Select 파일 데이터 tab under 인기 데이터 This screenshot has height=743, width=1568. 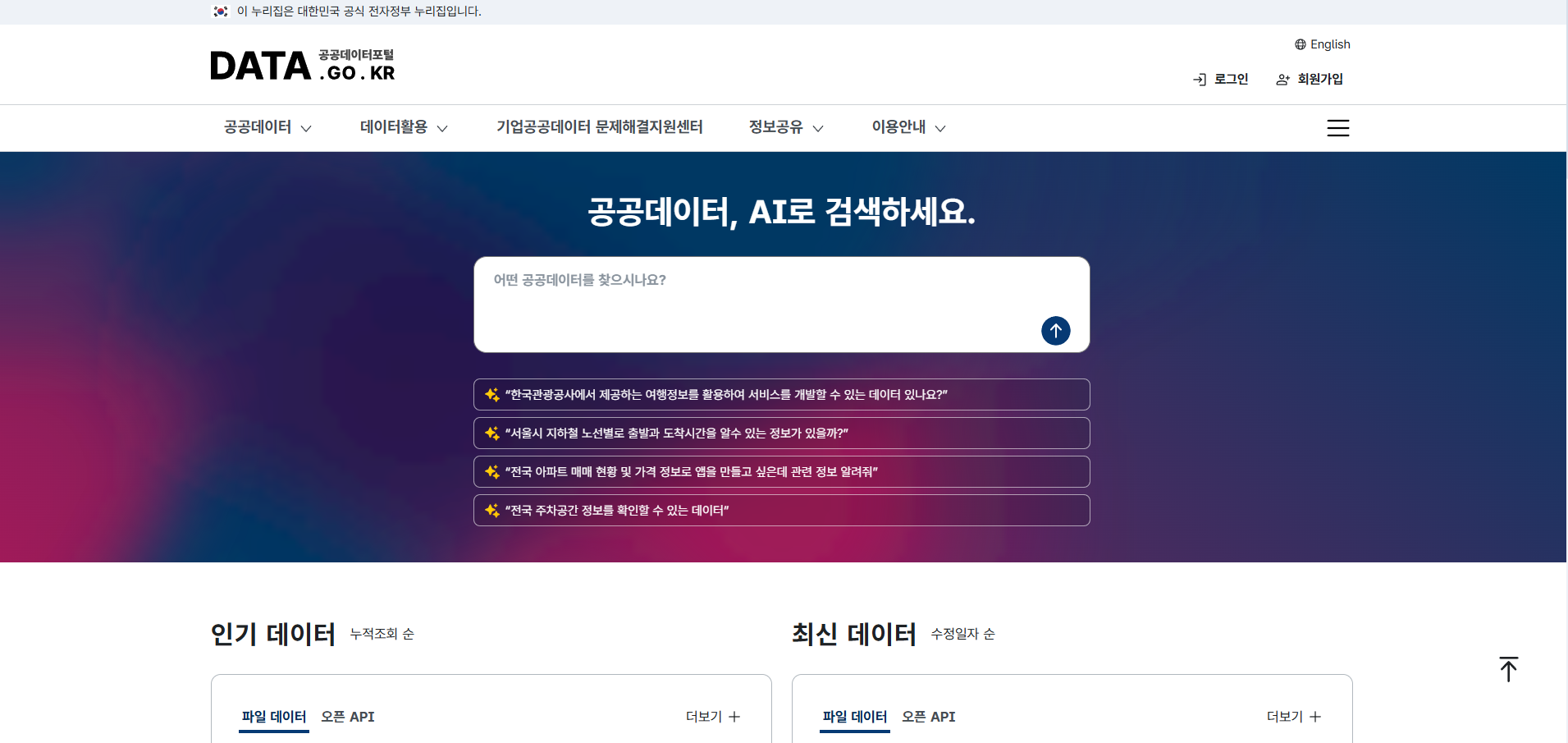click(274, 717)
